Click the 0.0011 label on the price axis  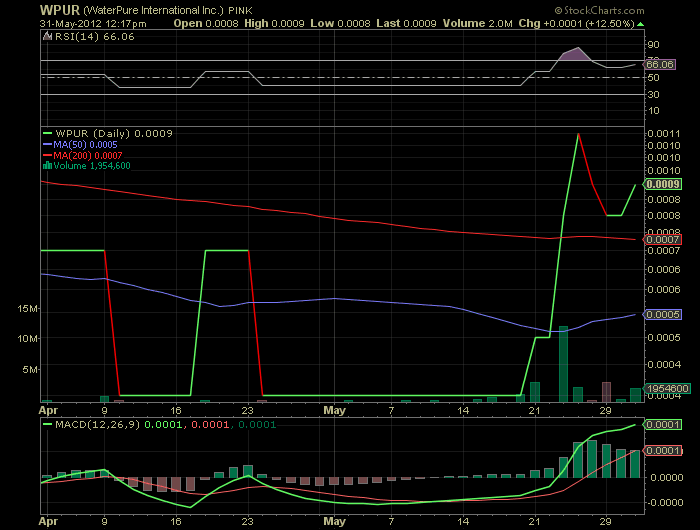664,134
